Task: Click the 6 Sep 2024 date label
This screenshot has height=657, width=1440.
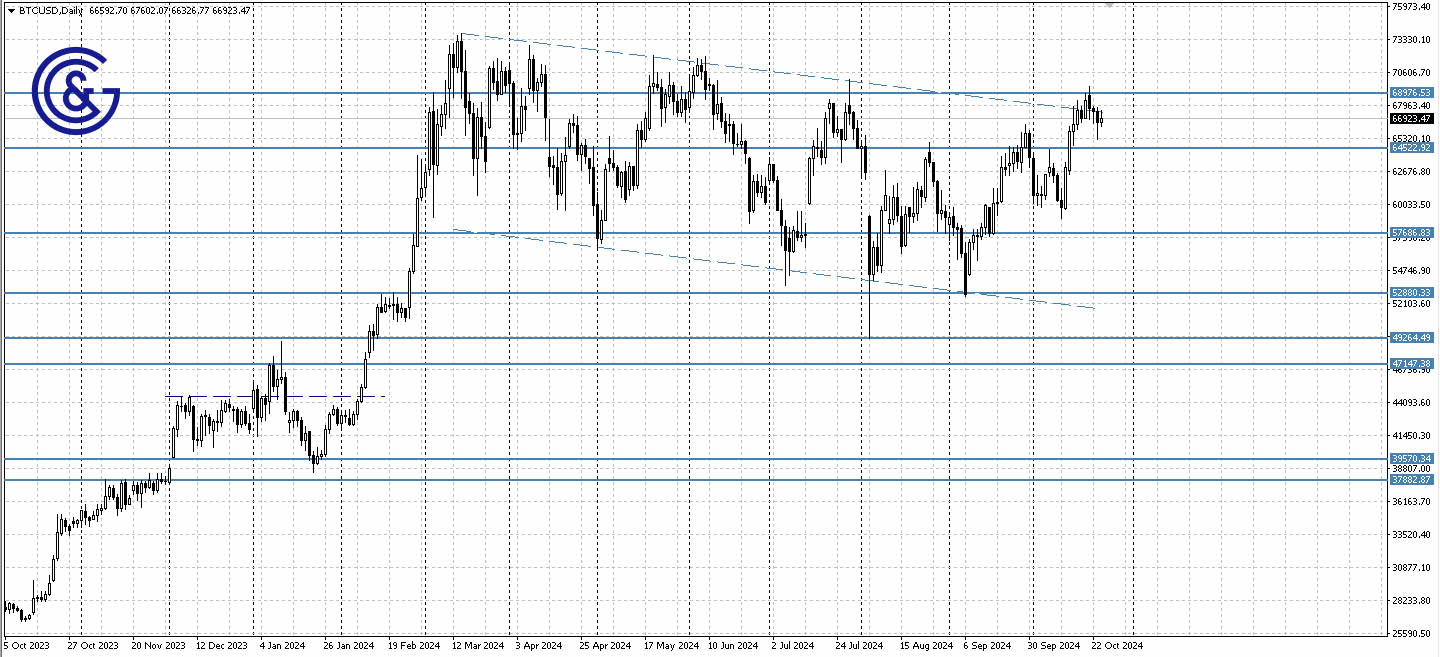Action: 987,646
